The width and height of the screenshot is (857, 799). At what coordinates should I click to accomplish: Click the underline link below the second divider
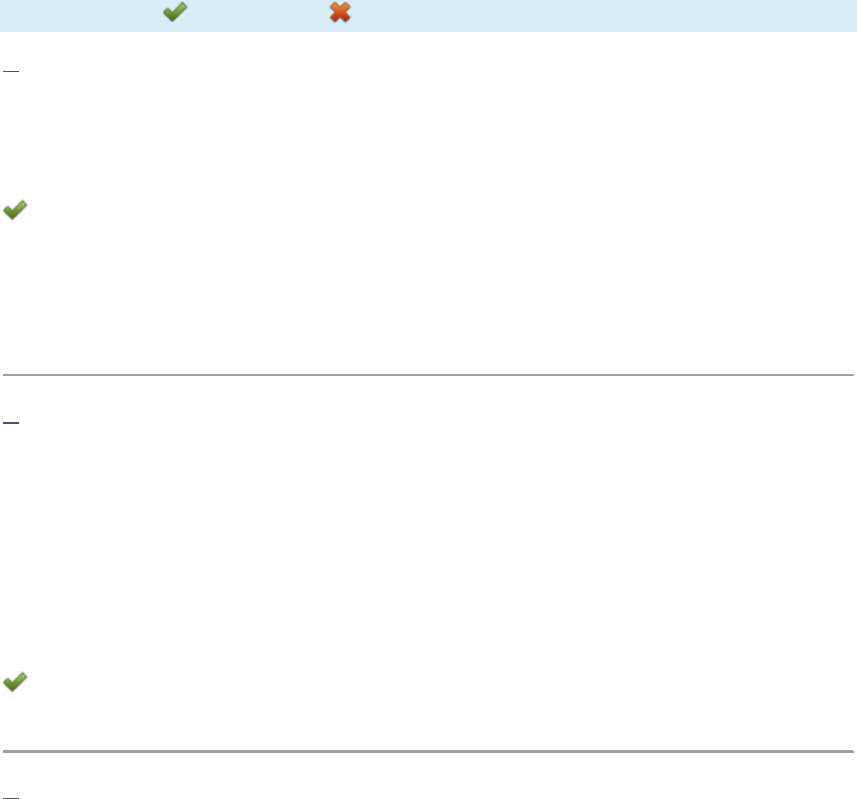pos(11,798)
